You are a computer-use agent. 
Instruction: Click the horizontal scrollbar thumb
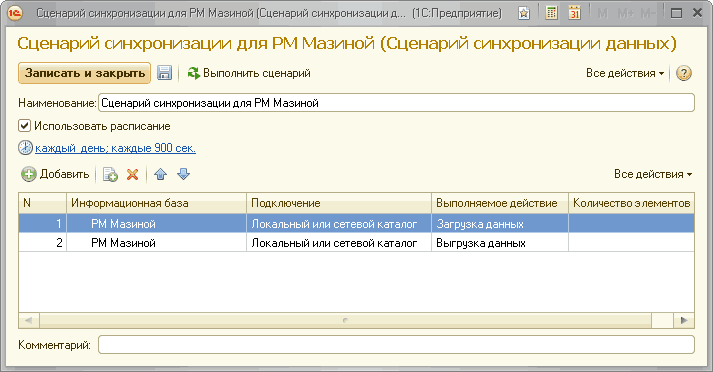(345, 321)
